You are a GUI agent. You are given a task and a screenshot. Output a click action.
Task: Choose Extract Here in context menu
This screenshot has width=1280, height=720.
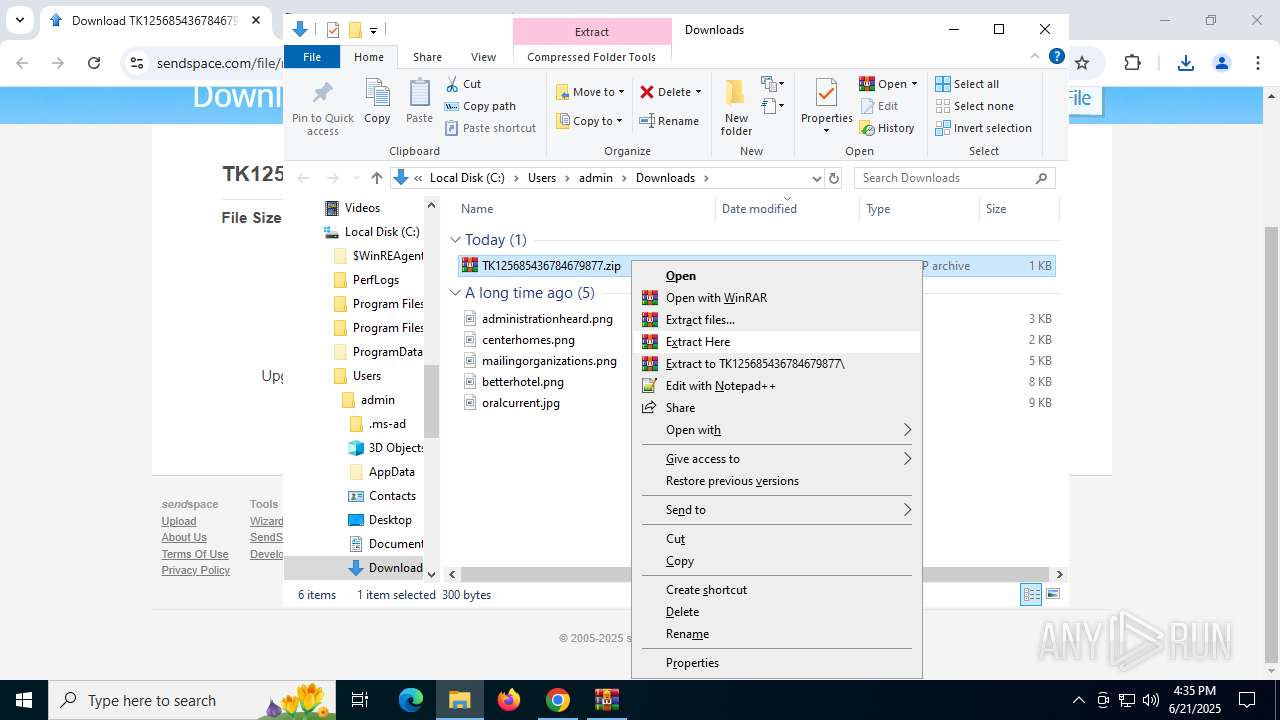click(776, 342)
